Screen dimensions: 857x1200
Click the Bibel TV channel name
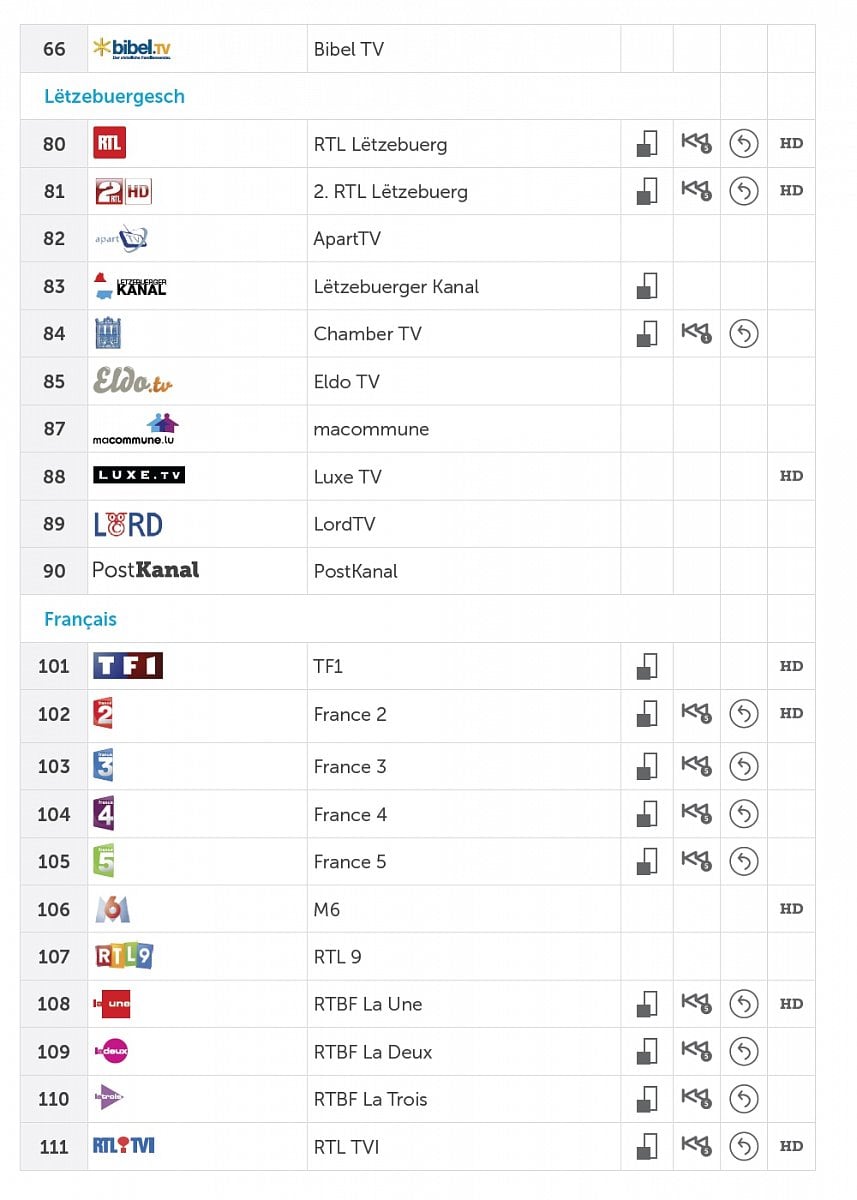[x=348, y=49]
